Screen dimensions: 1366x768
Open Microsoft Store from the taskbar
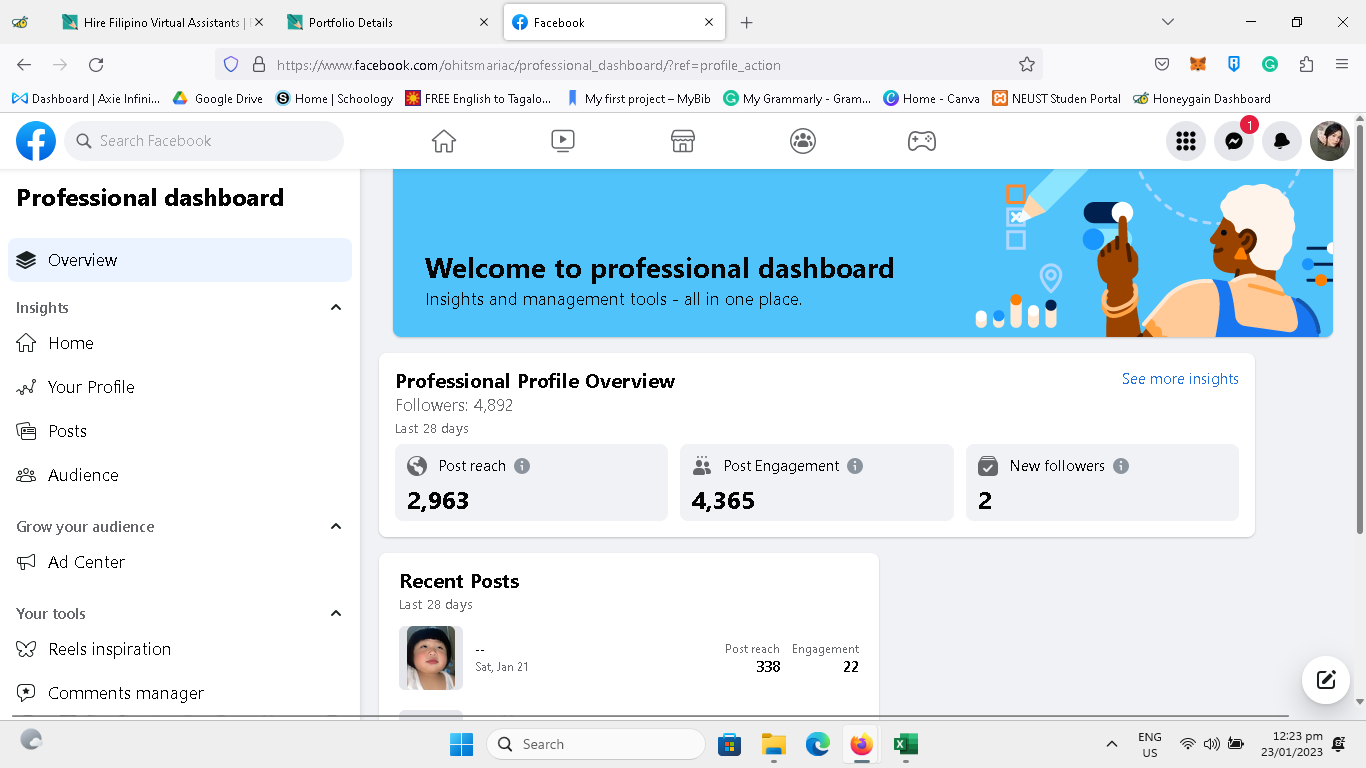click(x=730, y=744)
